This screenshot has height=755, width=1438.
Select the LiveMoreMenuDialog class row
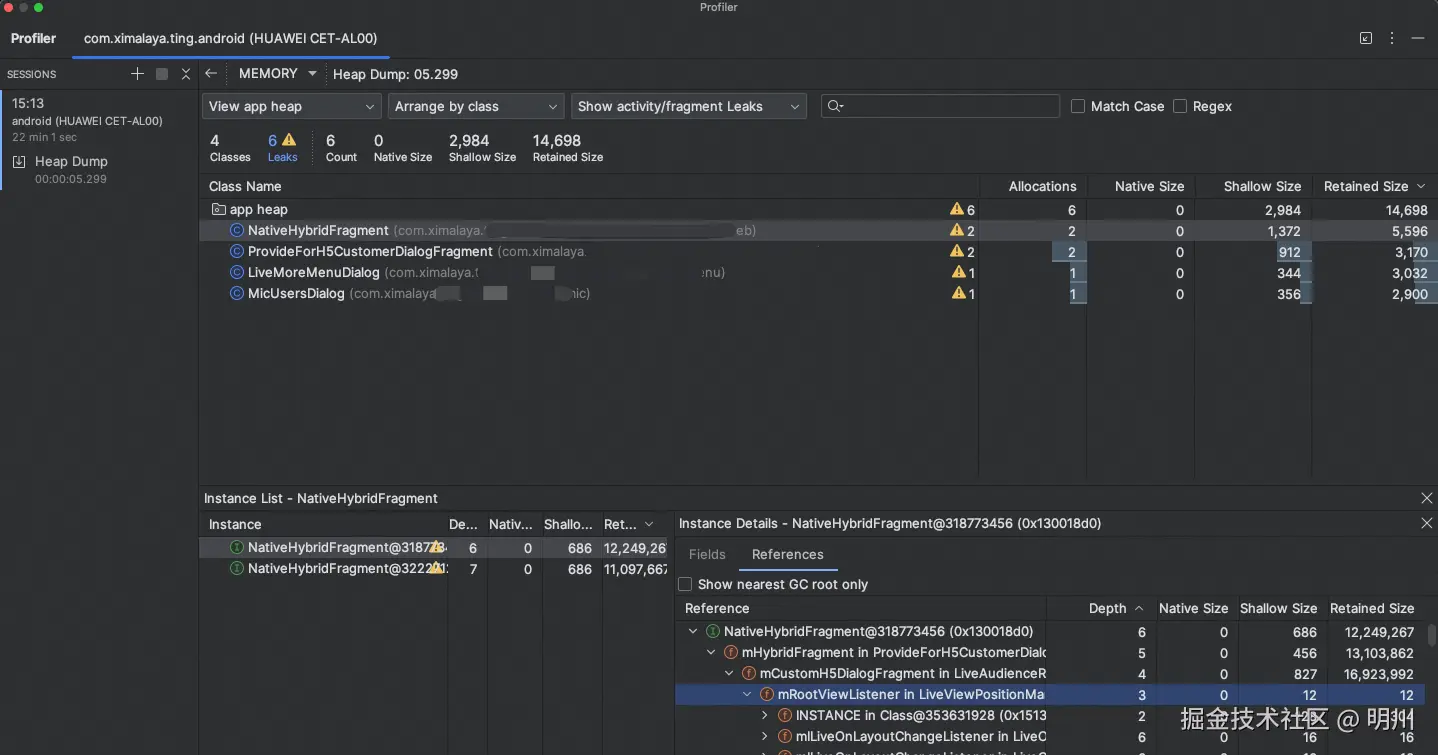313,272
